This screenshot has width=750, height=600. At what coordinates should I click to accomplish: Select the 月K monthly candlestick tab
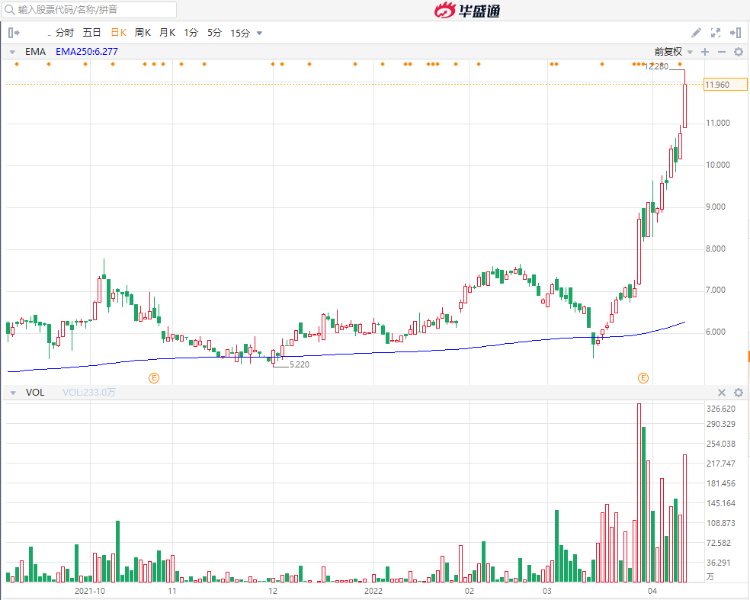click(x=167, y=33)
